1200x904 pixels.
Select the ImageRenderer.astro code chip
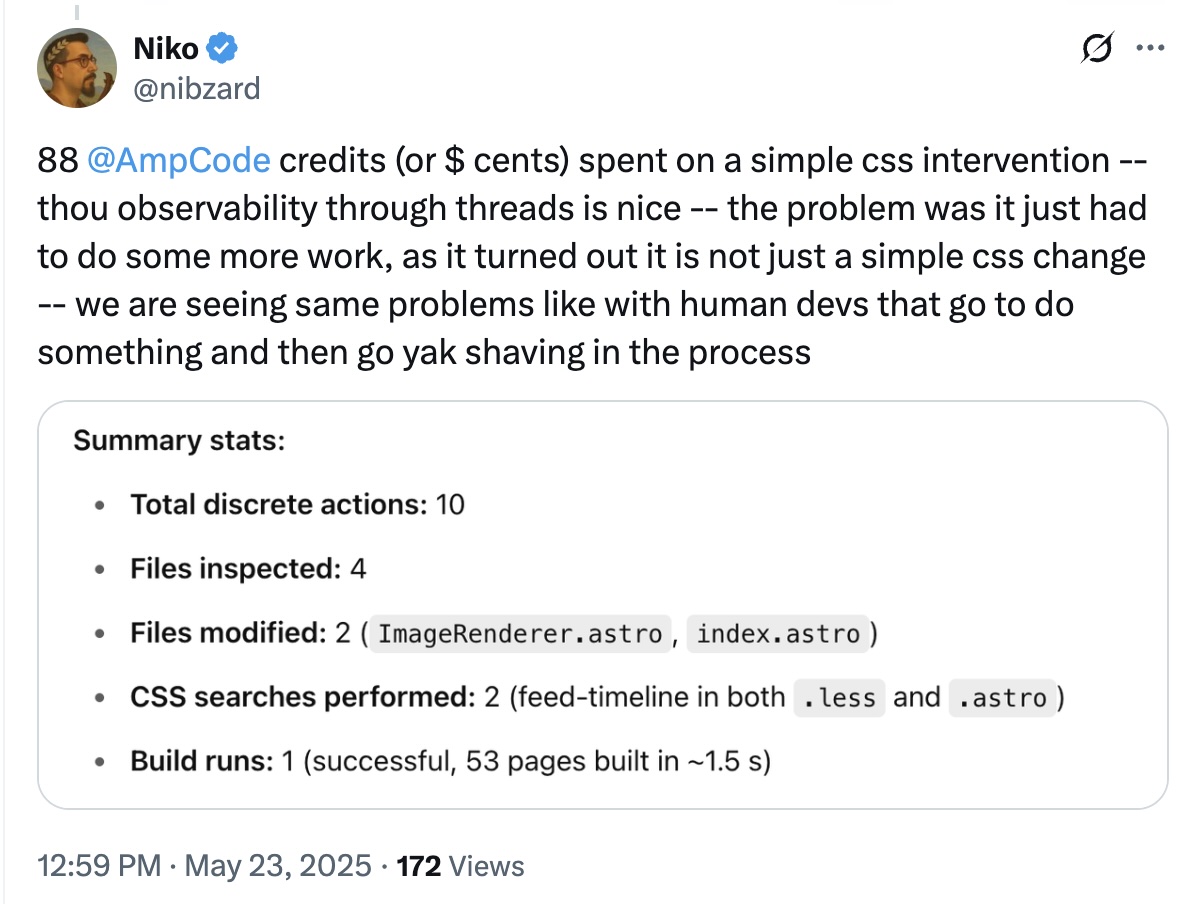click(518, 633)
